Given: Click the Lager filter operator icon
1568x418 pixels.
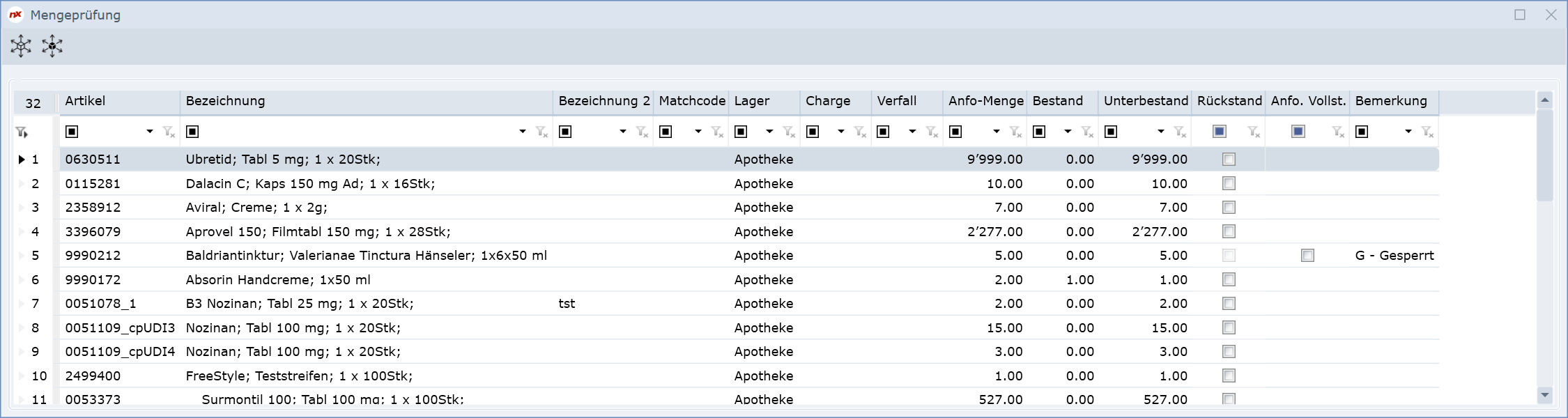Looking at the screenshot, I should click(741, 132).
